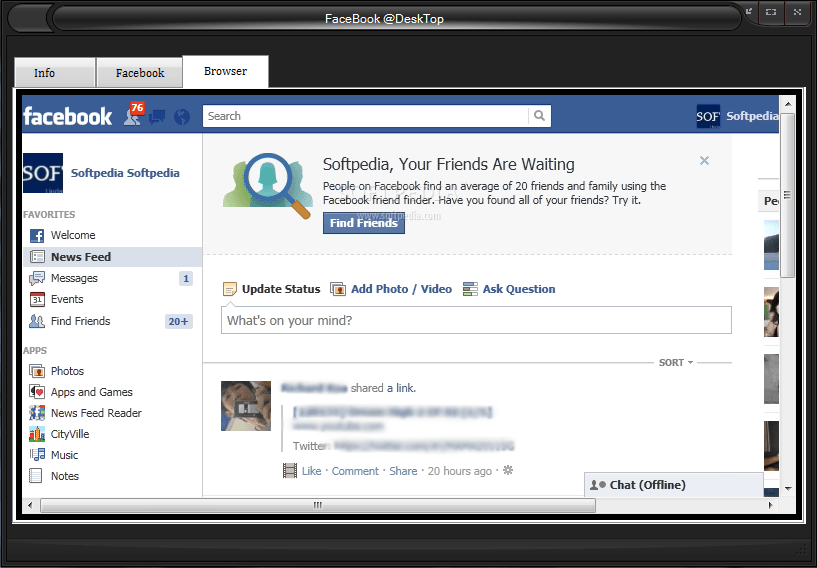Screen dimensions: 817x568
Task: Open the SORT dropdown
Action: tap(676, 363)
